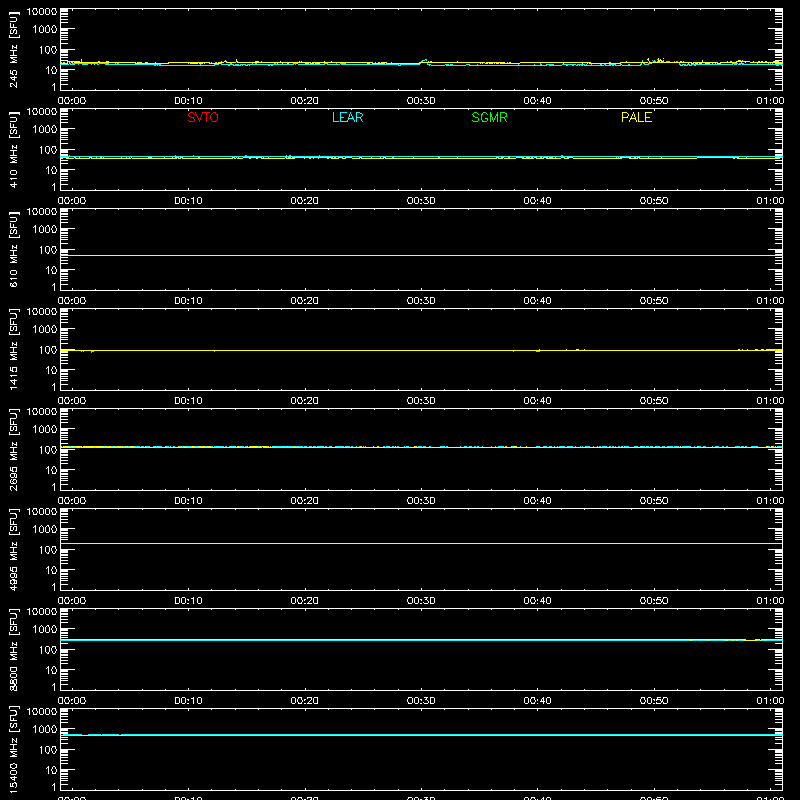This screenshot has width=800, height=800.
Task: Click the 100 y-tick of the 610 MHz panel
Action: pos(48,250)
